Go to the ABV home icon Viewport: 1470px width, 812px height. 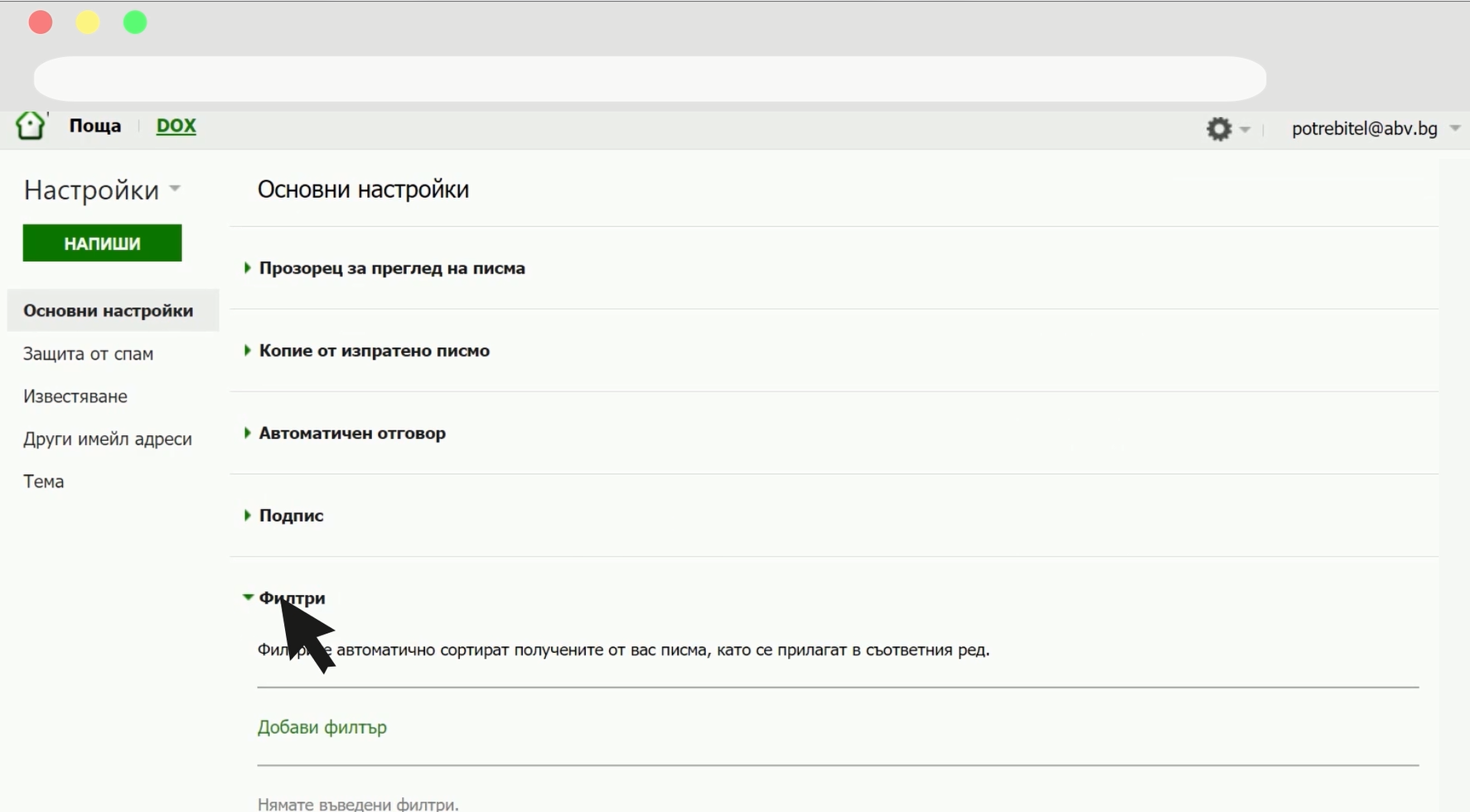click(31, 126)
